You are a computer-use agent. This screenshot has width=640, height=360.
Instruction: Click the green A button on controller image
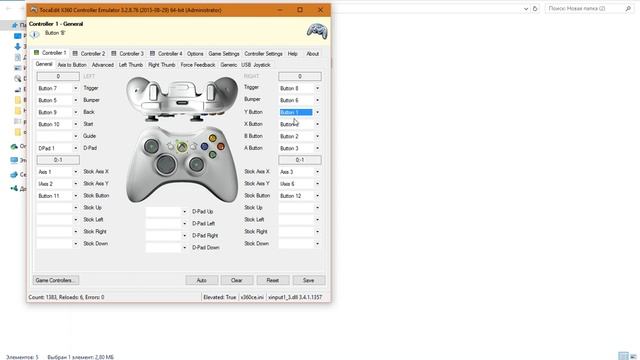pos(213,154)
